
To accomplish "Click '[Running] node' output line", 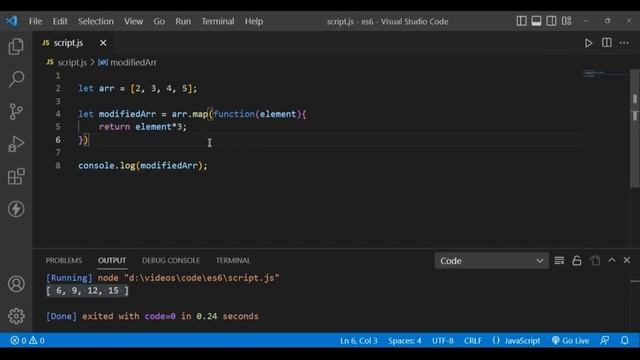I will [x=162, y=278].
